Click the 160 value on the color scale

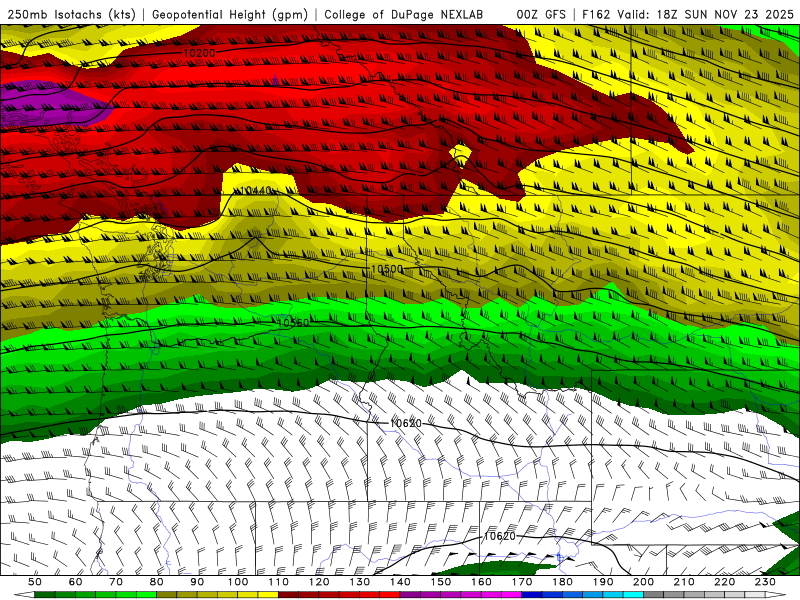[x=481, y=582]
